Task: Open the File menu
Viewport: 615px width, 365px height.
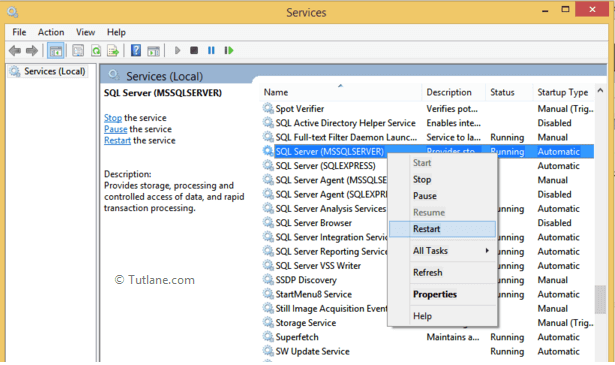Action: [x=19, y=32]
